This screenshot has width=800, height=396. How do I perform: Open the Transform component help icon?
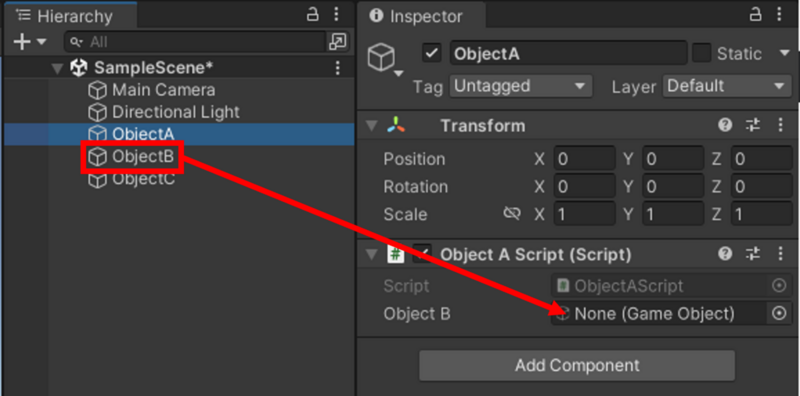[725, 125]
